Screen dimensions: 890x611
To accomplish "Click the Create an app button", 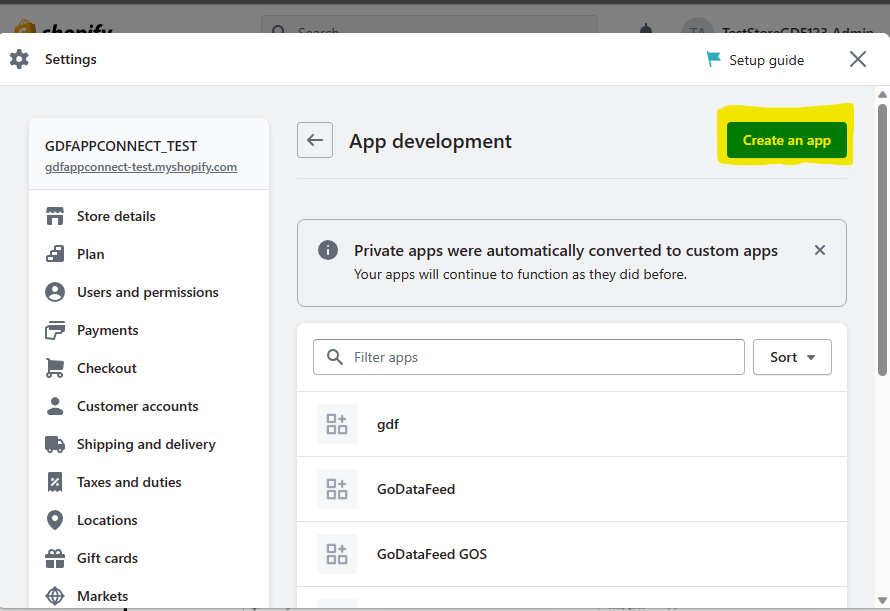I will click(x=787, y=140).
